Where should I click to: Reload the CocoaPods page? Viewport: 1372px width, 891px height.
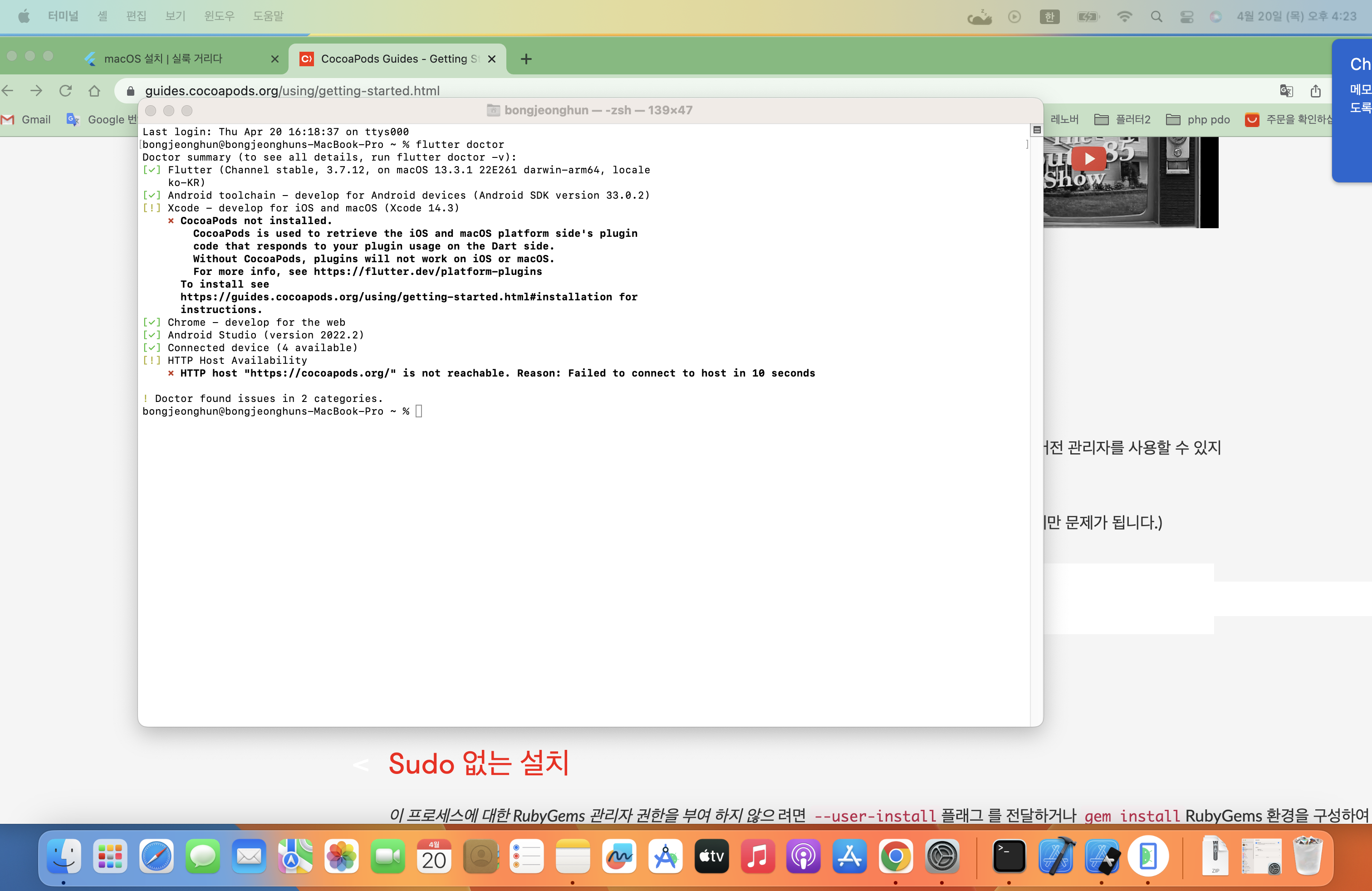[x=66, y=90]
